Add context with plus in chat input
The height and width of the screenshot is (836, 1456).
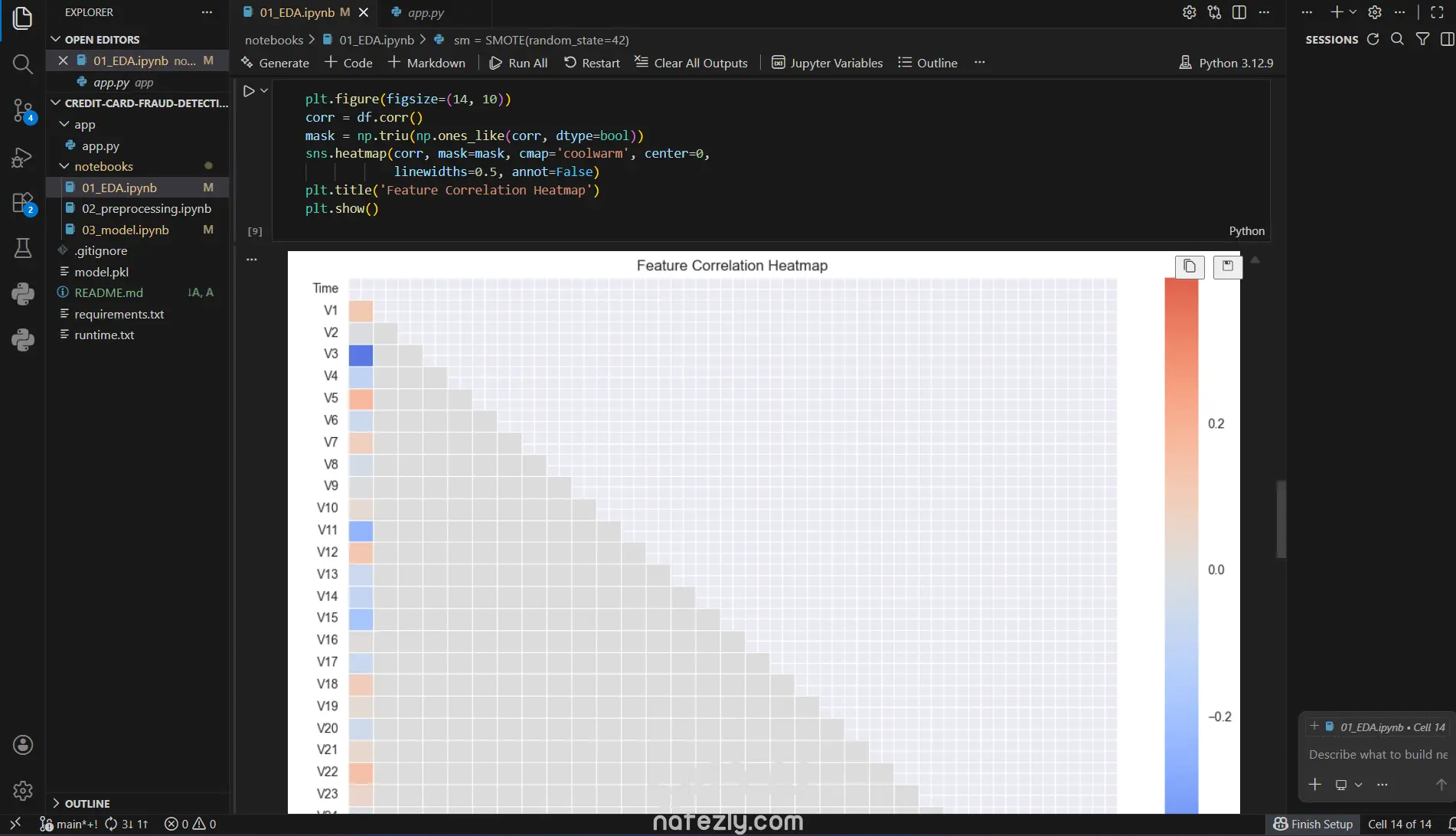pyautogui.click(x=1314, y=785)
